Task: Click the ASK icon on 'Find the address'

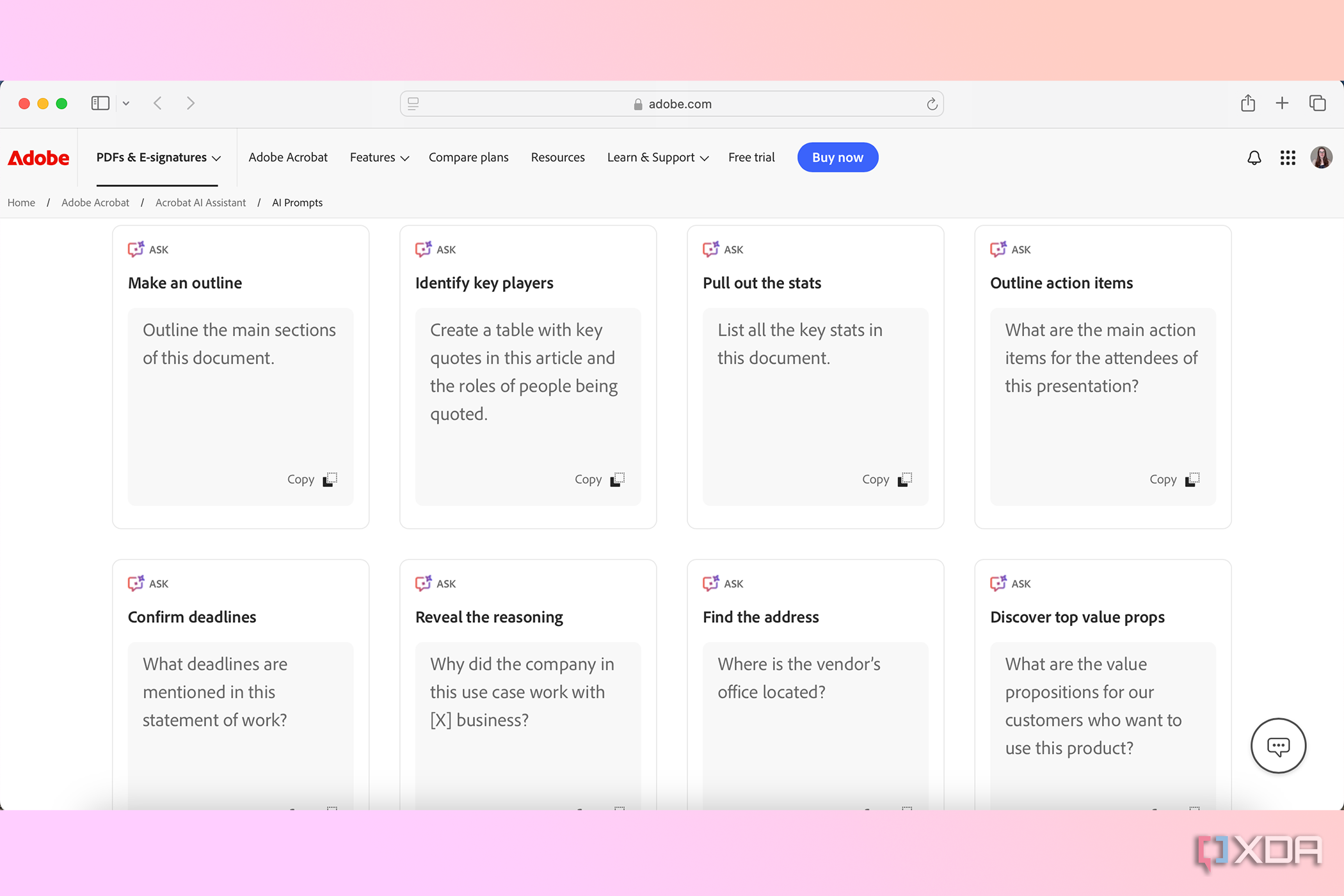Action: click(x=710, y=583)
